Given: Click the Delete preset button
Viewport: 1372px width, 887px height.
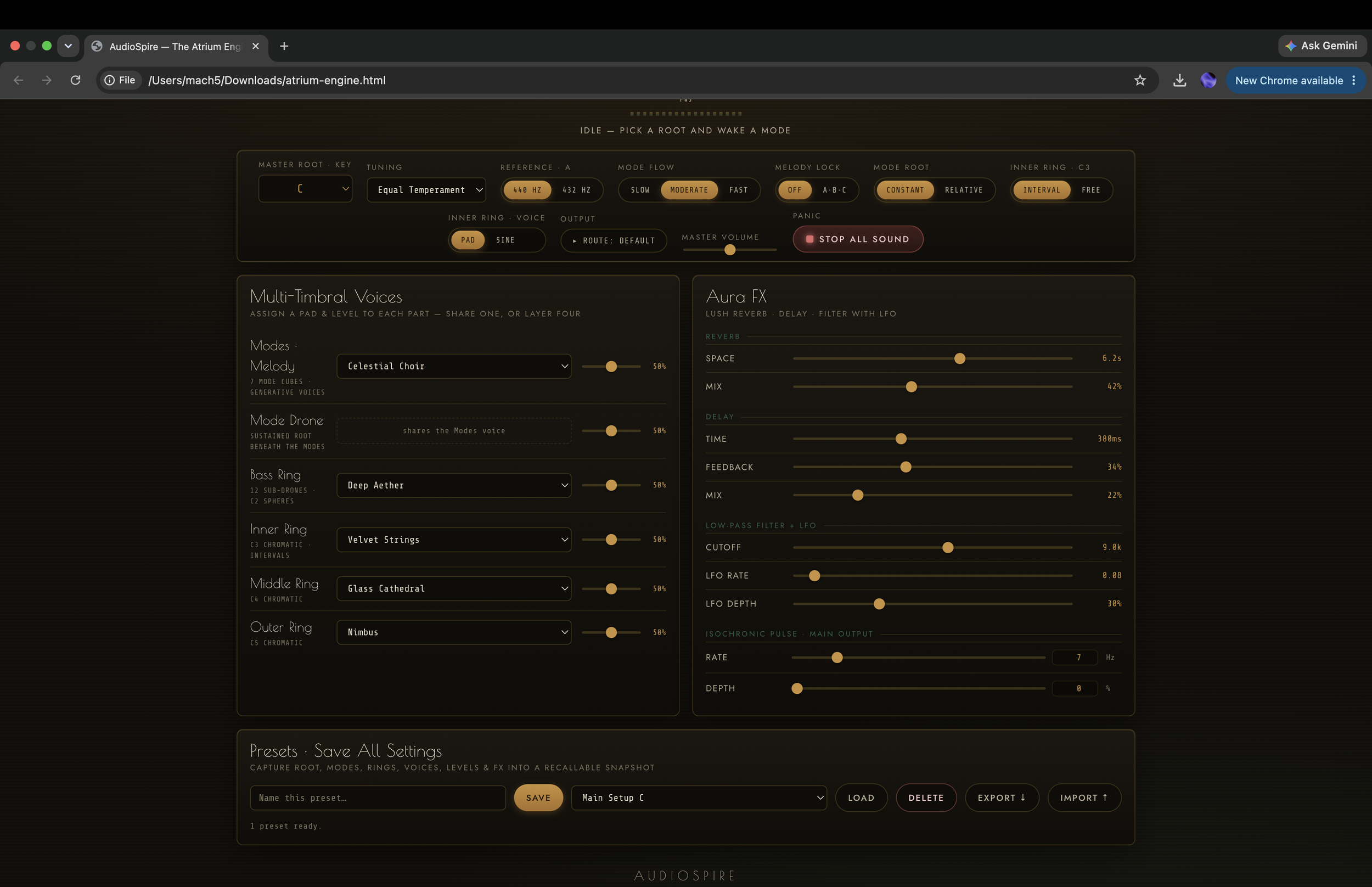Looking at the screenshot, I should [x=926, y=798].
